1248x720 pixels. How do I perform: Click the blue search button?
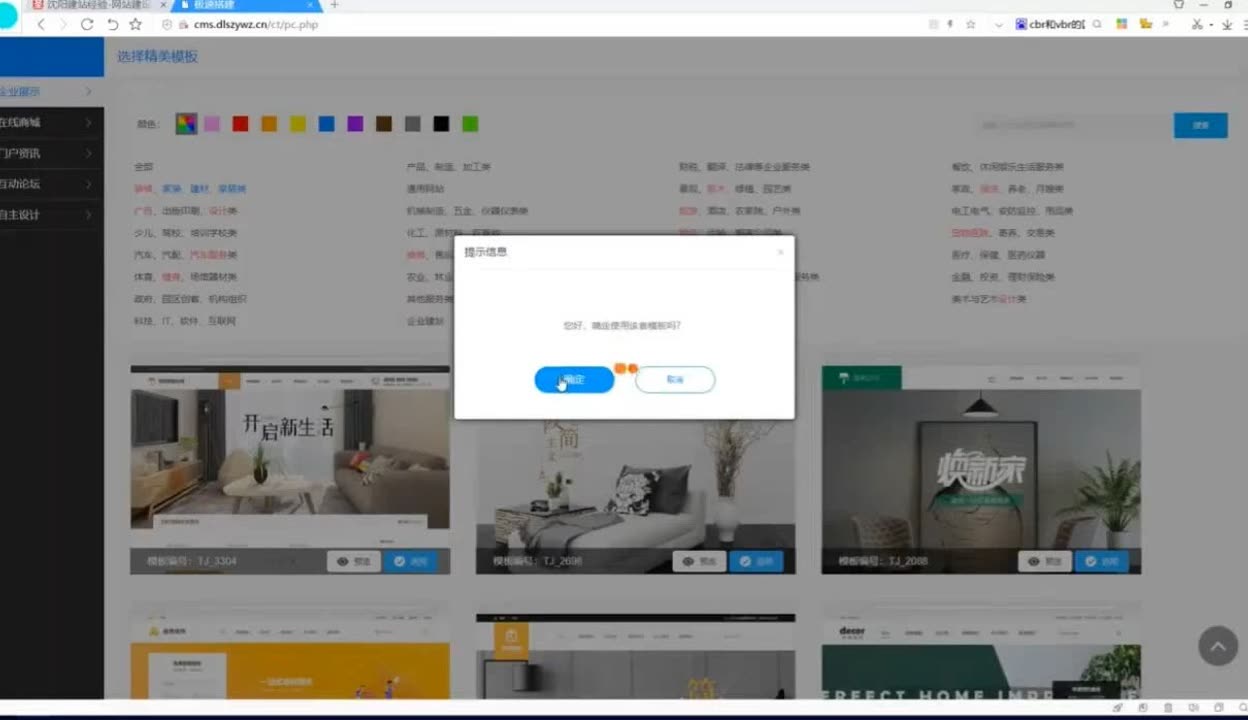coord(1201,125)
